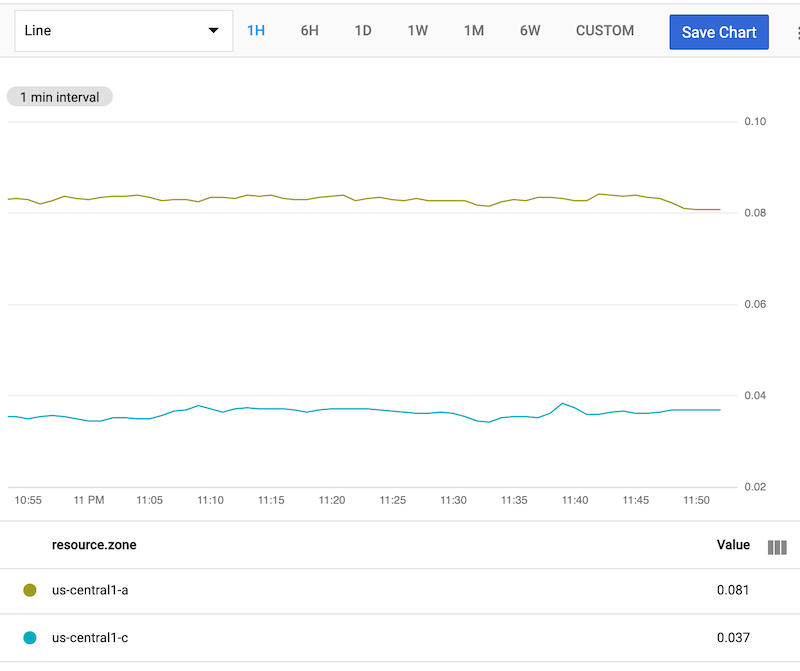Click the cyan color swatch for us-central1-c

pos(29,637)
